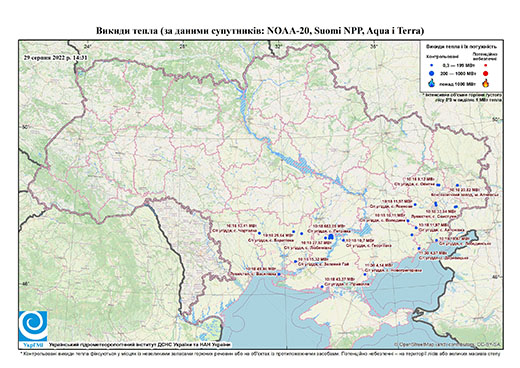Screen dimensions: 520x368
Task: Click the 11:30 4,14 MW heat label
Action: tap(378, 265)
